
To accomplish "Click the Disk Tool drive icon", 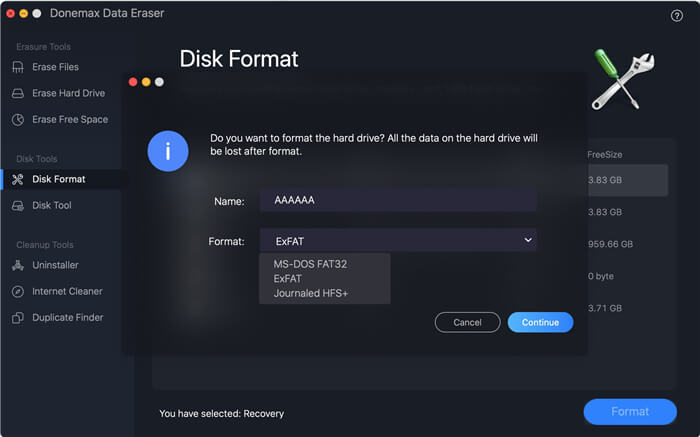I will pos(18,206).
